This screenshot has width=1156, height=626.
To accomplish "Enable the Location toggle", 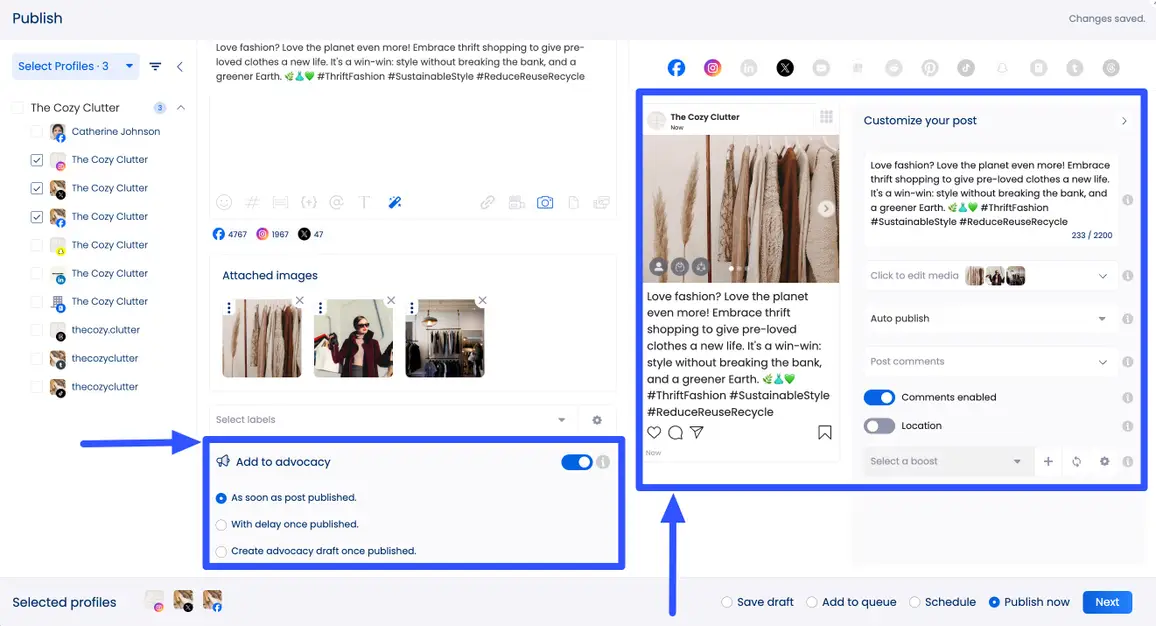I will click(879, 425).
